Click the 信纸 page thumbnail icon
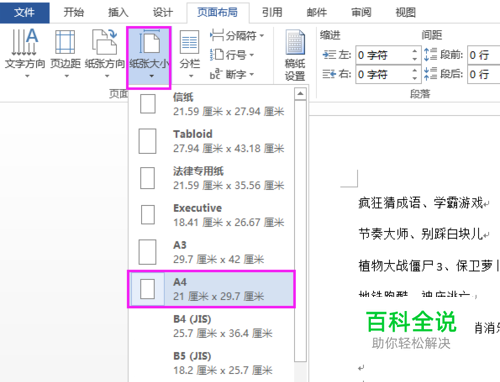This screenshot has width=500, height=382. click(x=148, y=104)
